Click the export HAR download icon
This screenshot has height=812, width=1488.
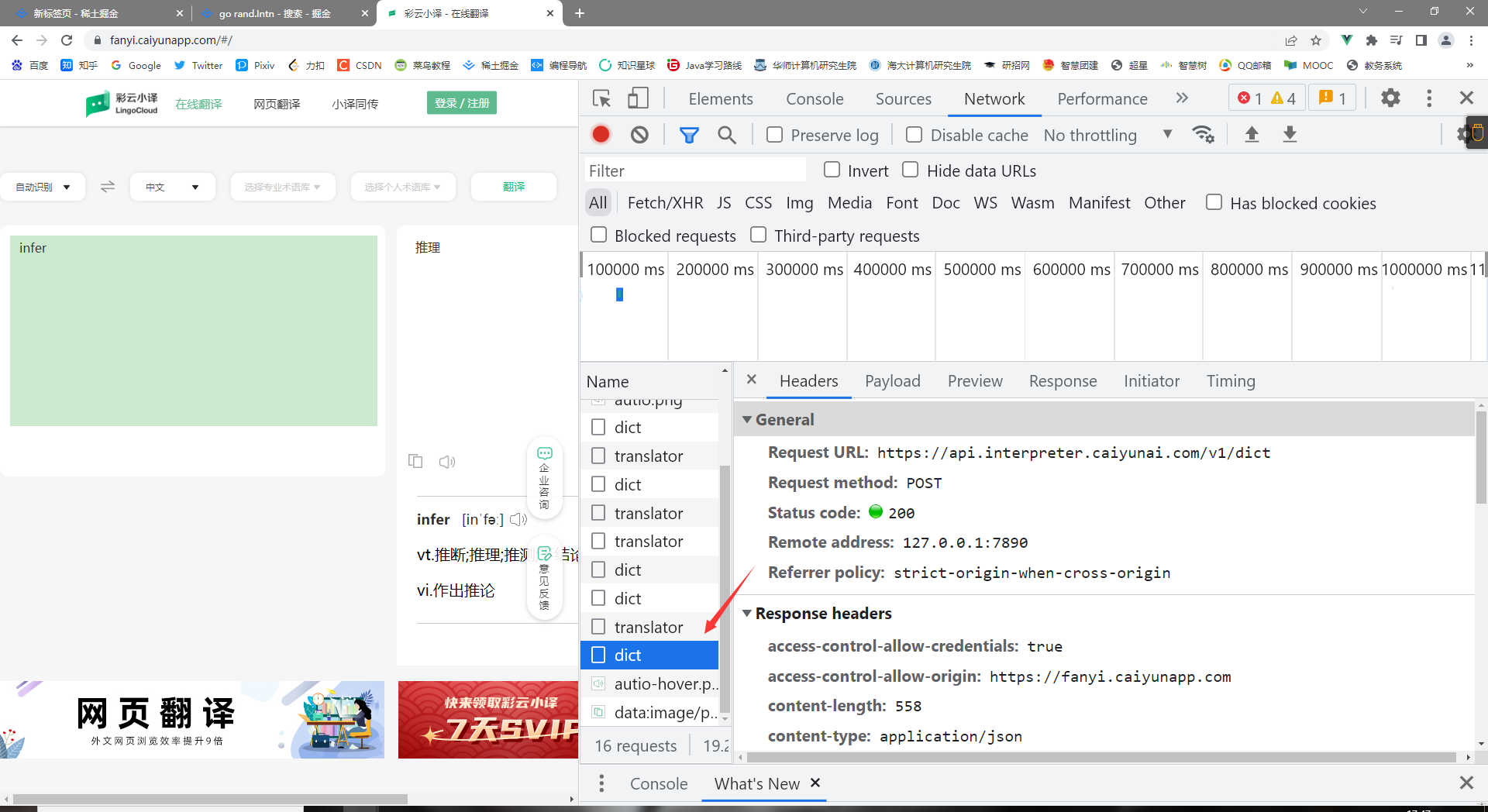pos(1290,135)
